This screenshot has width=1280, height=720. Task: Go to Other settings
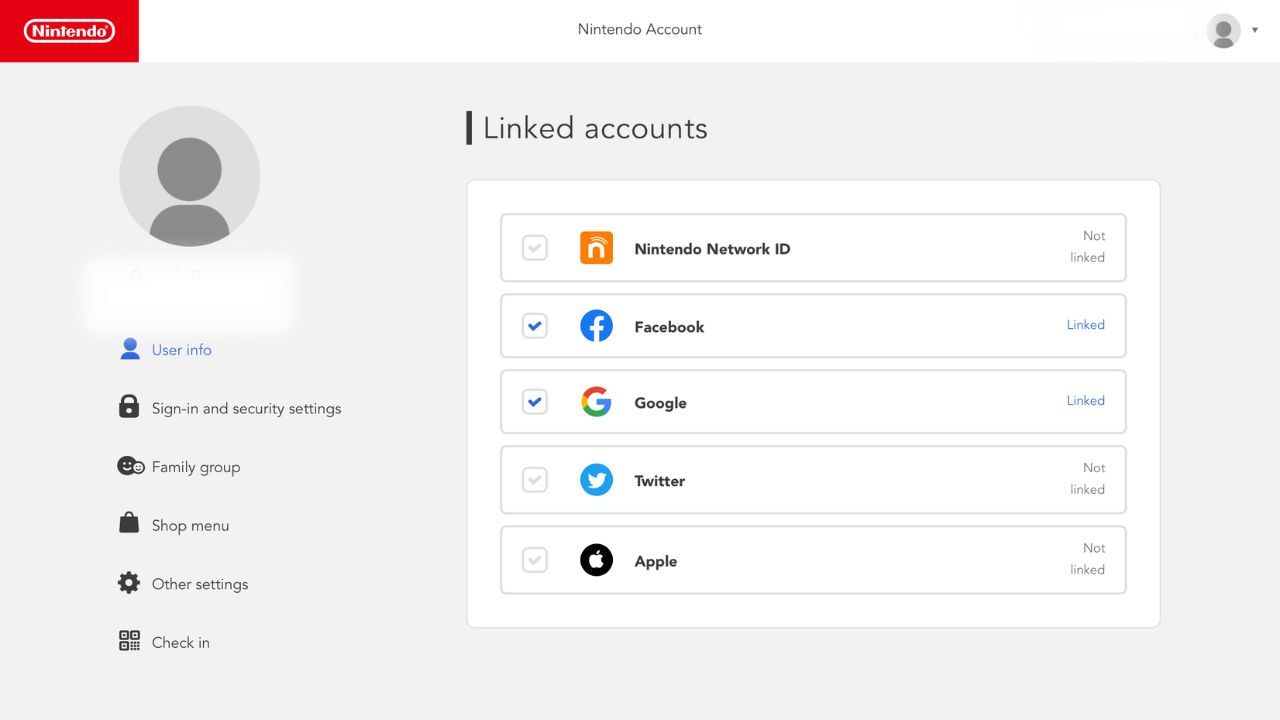pyautogui.click(x=199, y=584)
